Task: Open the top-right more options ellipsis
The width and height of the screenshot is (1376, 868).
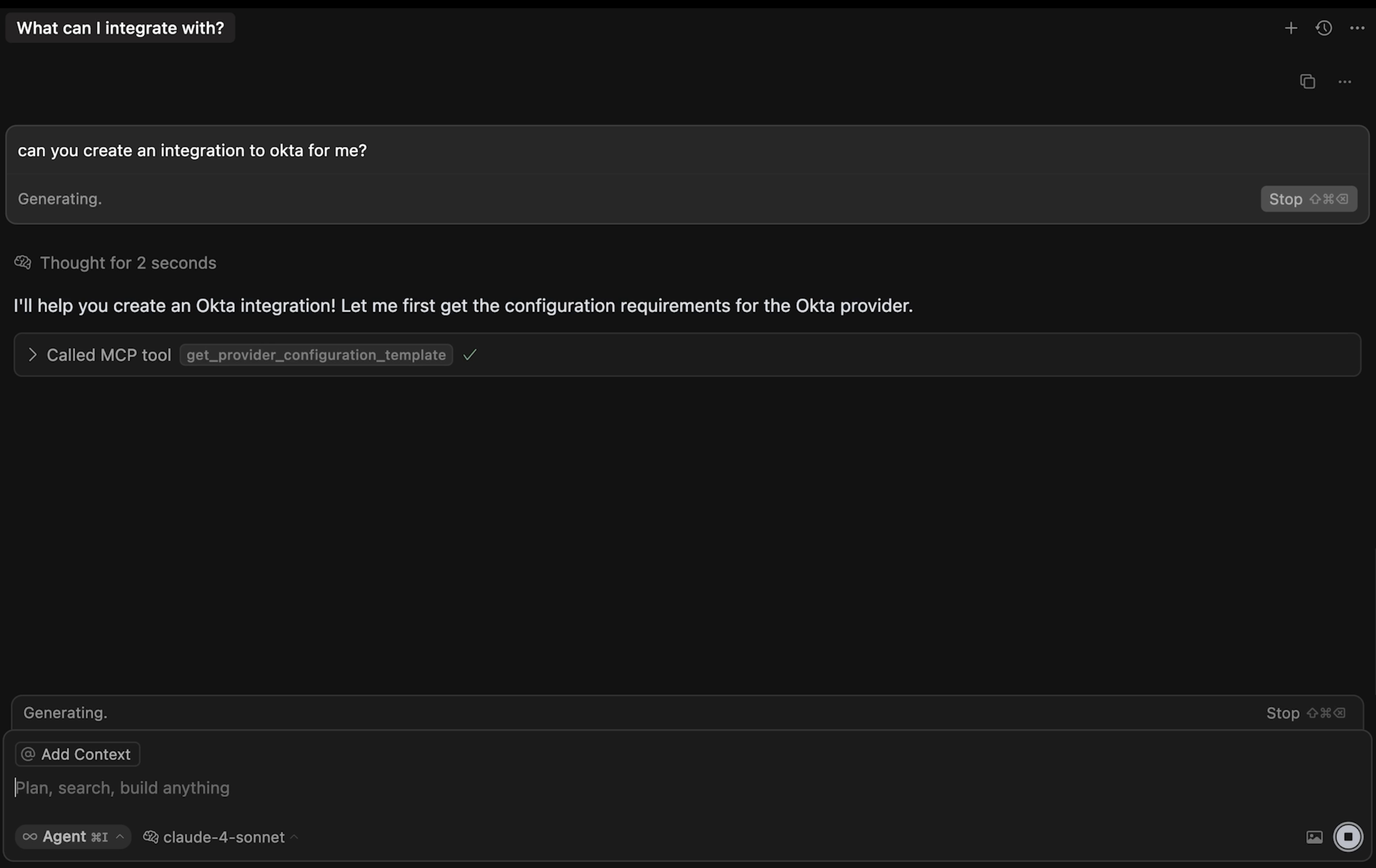Action: pos(1356,28)
